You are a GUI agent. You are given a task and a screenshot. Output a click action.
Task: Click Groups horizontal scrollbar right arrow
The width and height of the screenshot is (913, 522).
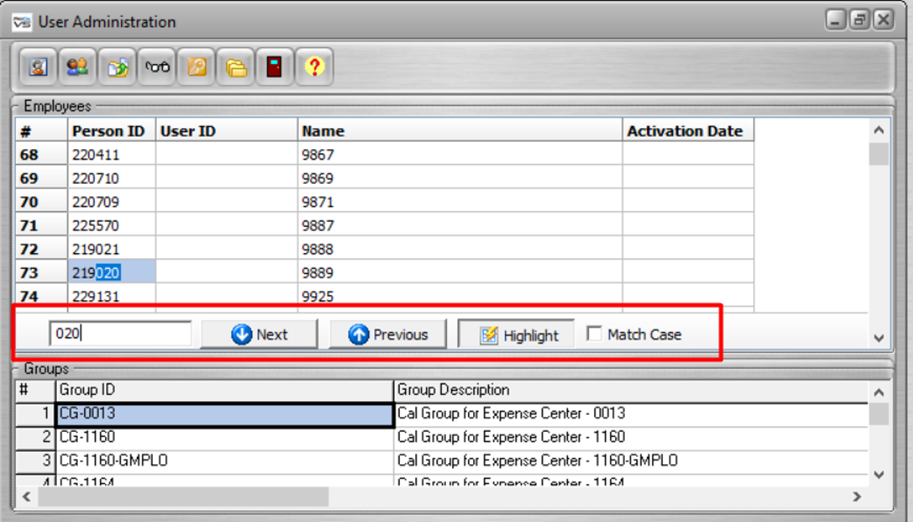point(857,496)
